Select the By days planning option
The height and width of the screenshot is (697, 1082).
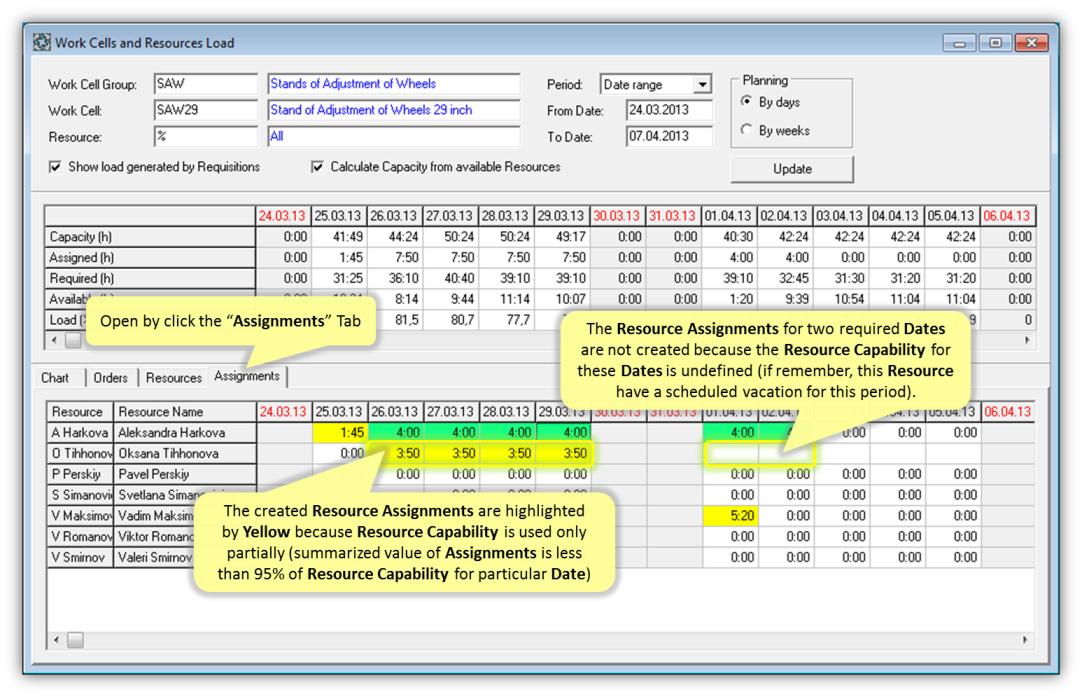[747, 101]
